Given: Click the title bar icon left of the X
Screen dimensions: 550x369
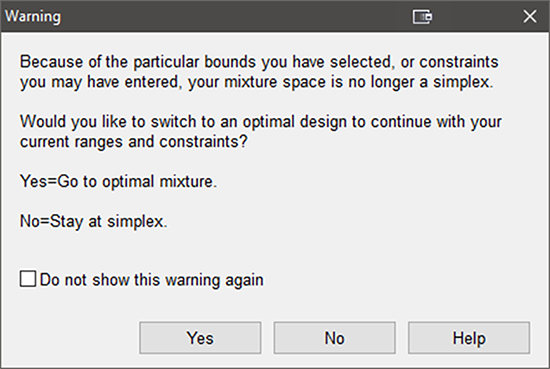Looking at the screenshot, I should coord(422,16).
